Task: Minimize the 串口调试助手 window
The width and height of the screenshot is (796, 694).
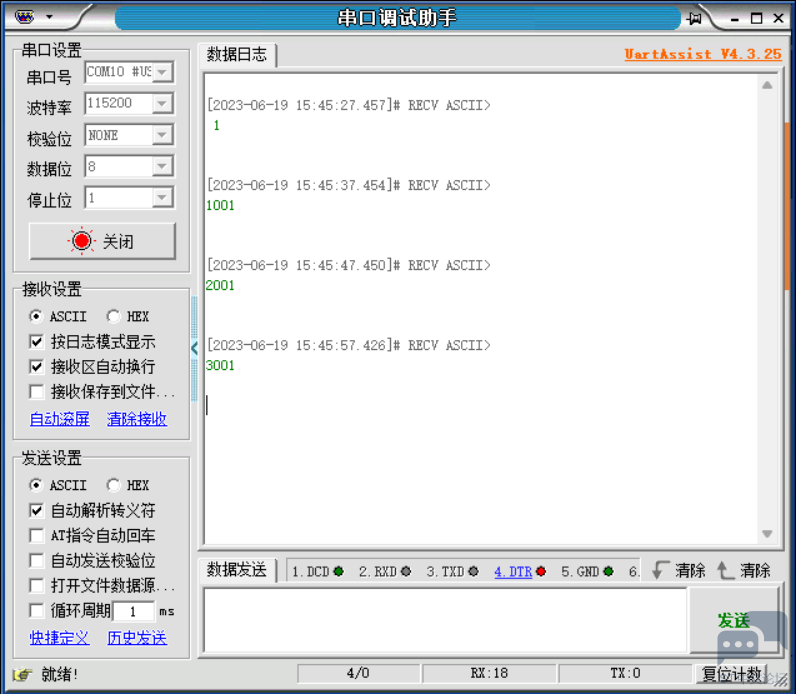Action: [x=735, y=19]
